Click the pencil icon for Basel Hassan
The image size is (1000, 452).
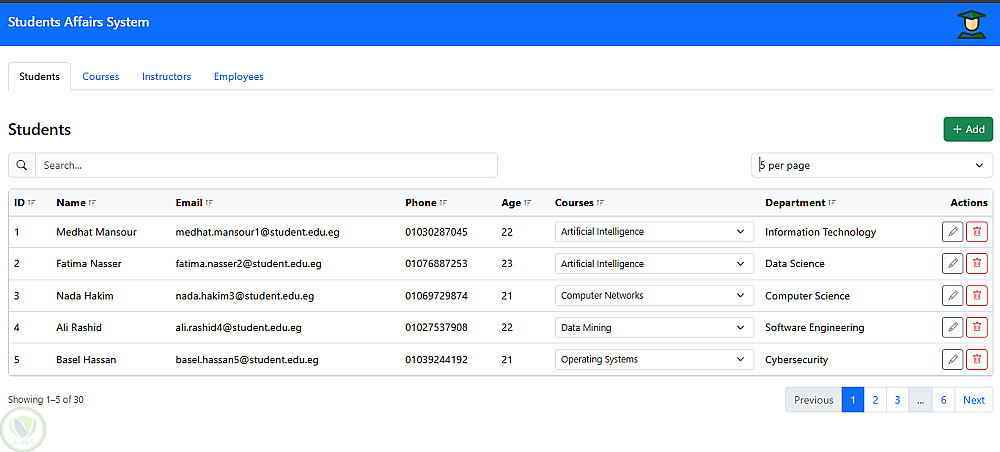(x=952, y=359)
